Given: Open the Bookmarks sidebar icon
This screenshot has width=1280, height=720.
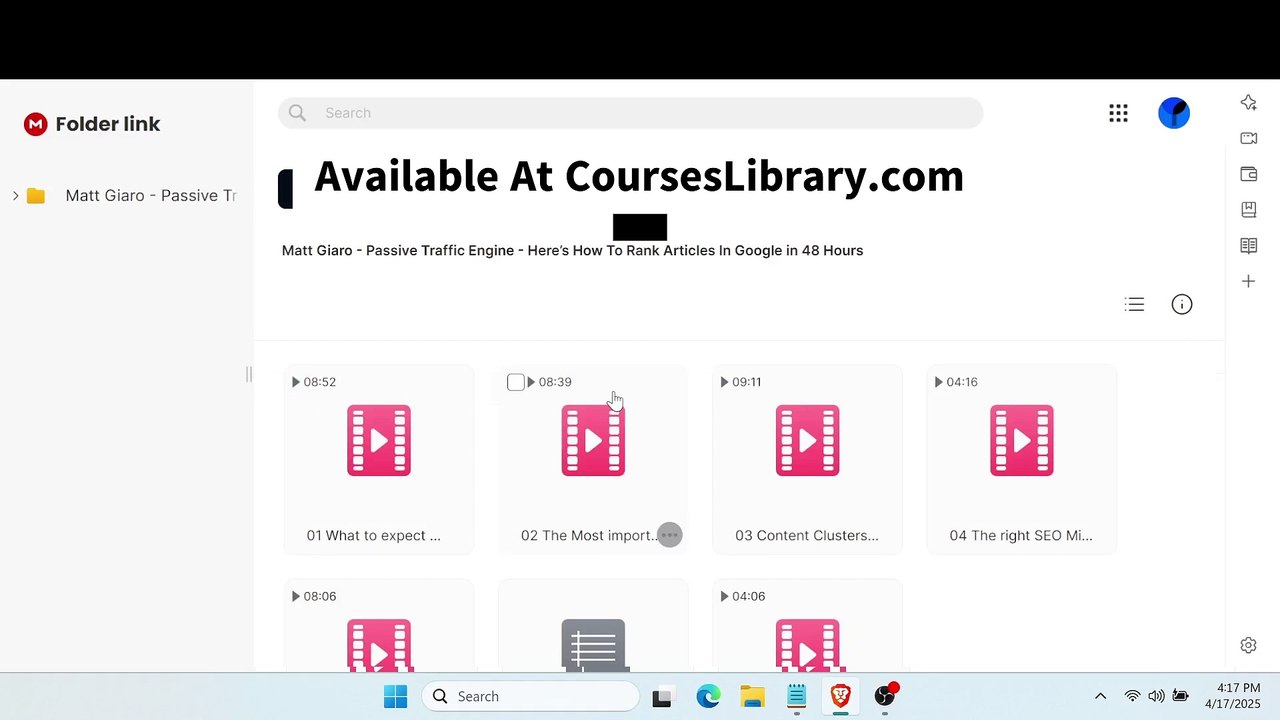Looking at the screenshot, I should pyautogui.click(x=1249, y=210).
